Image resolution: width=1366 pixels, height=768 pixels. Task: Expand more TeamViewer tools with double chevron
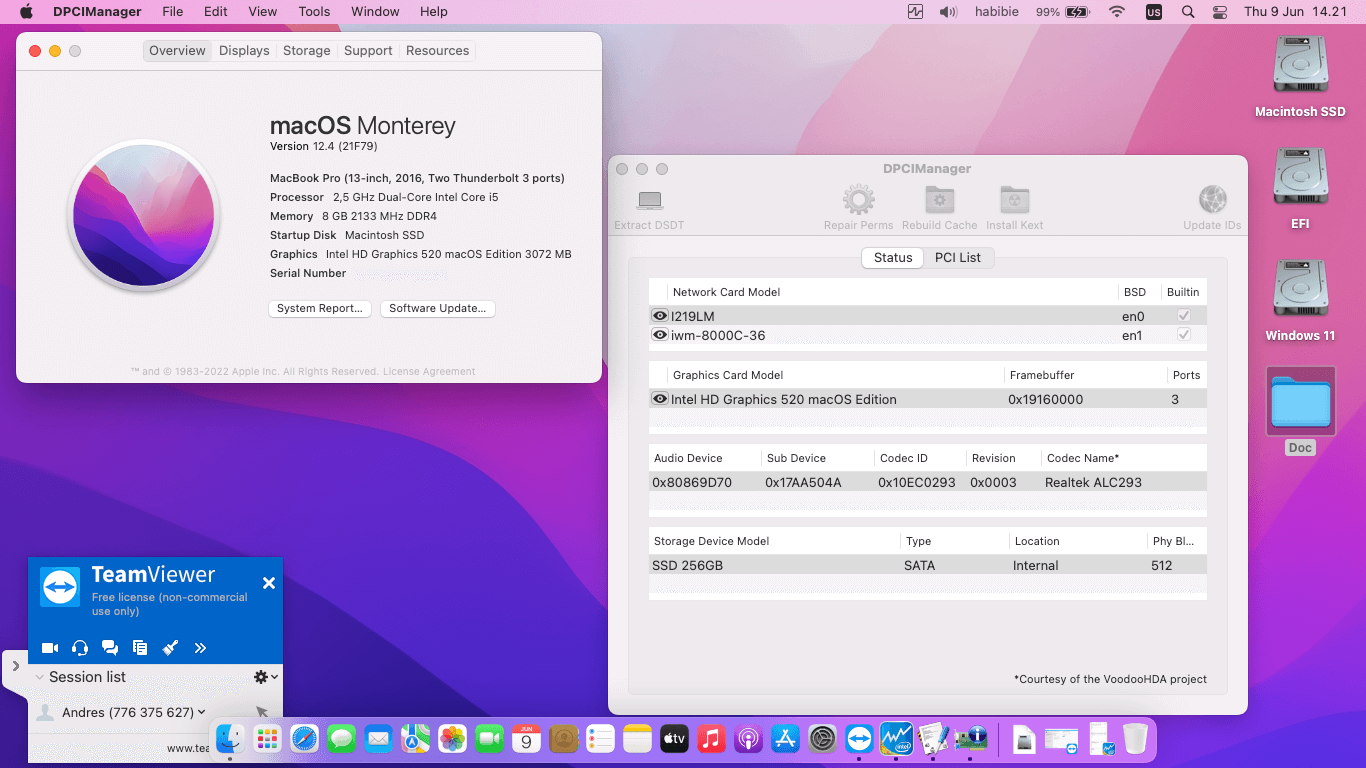pyautogui.click(x=200, y=648)
